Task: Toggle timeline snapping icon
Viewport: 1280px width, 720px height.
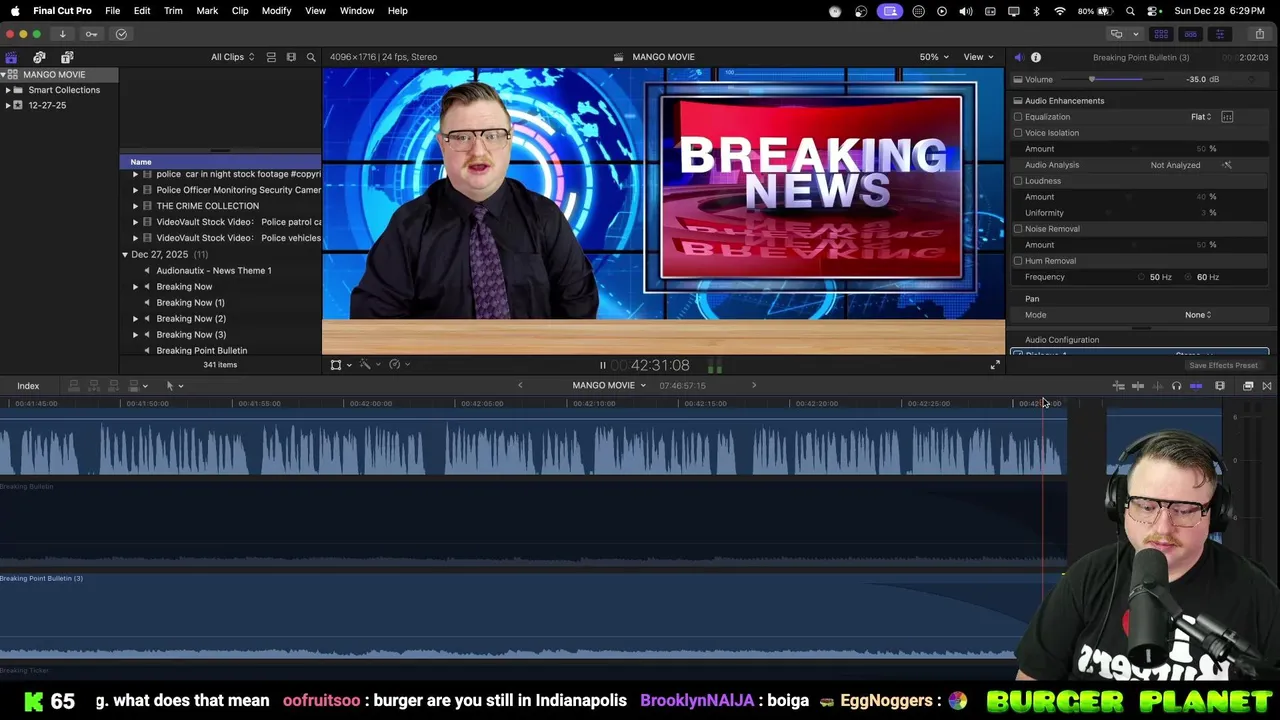Action: point(1196,386)
